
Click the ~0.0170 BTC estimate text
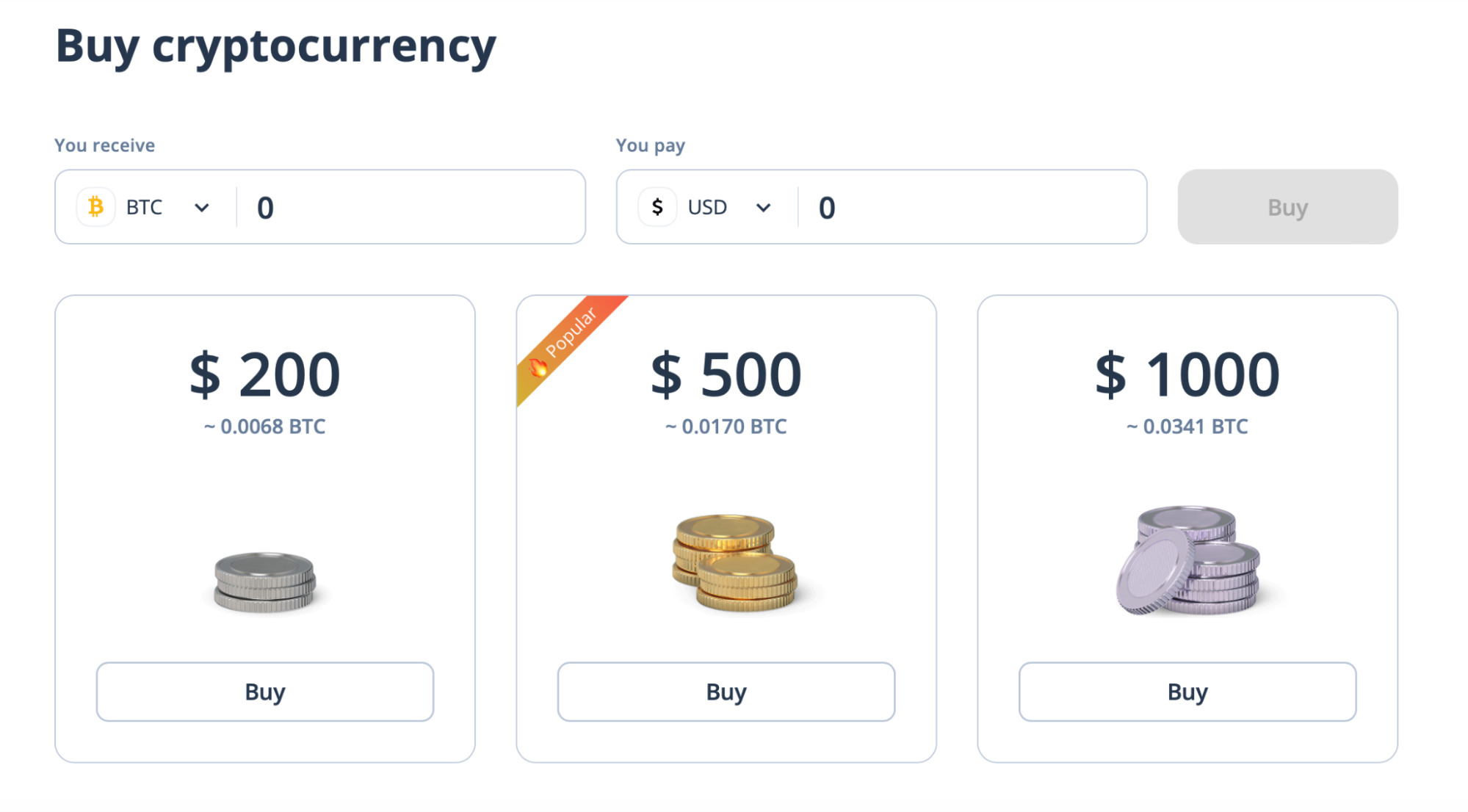726,427
